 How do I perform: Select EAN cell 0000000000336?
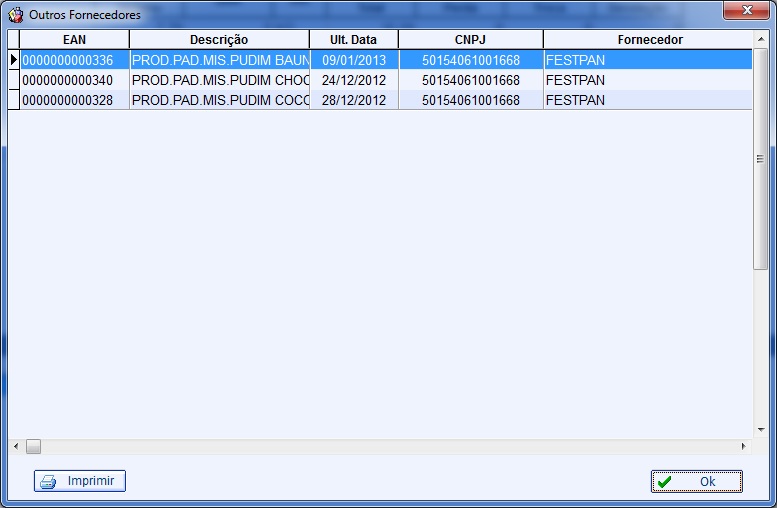coord(74,60)
